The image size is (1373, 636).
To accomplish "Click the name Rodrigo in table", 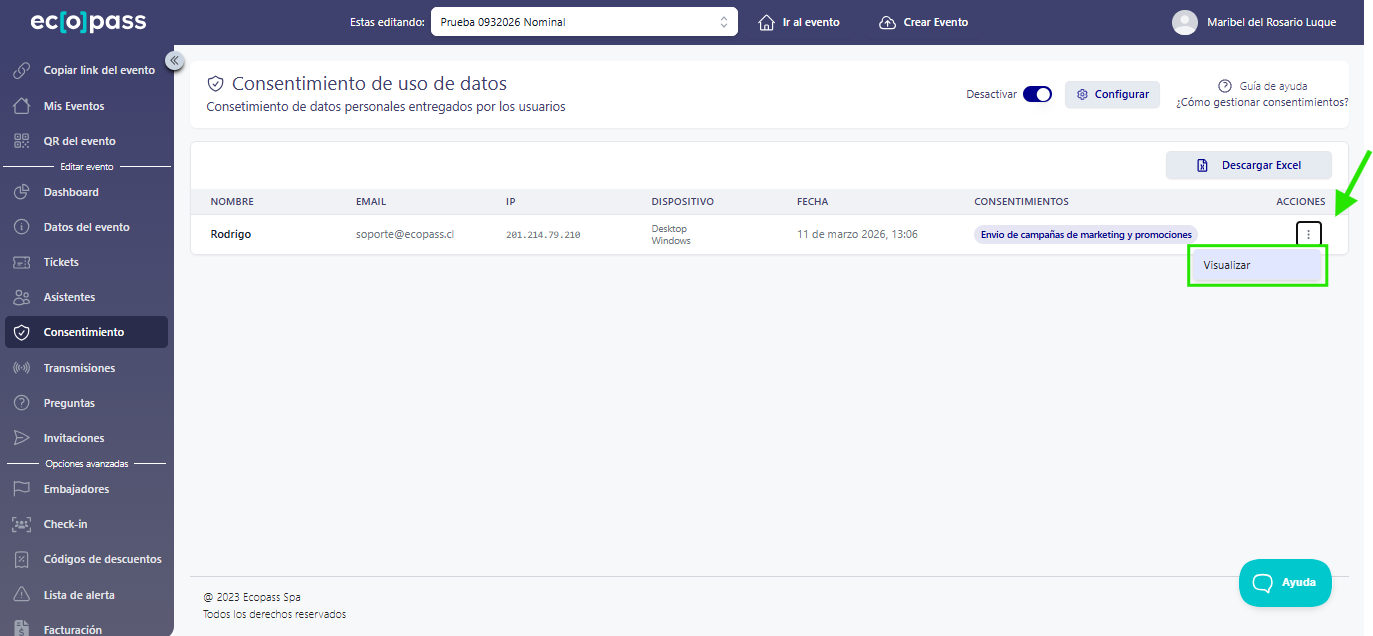I will click(x=231, y=234).
